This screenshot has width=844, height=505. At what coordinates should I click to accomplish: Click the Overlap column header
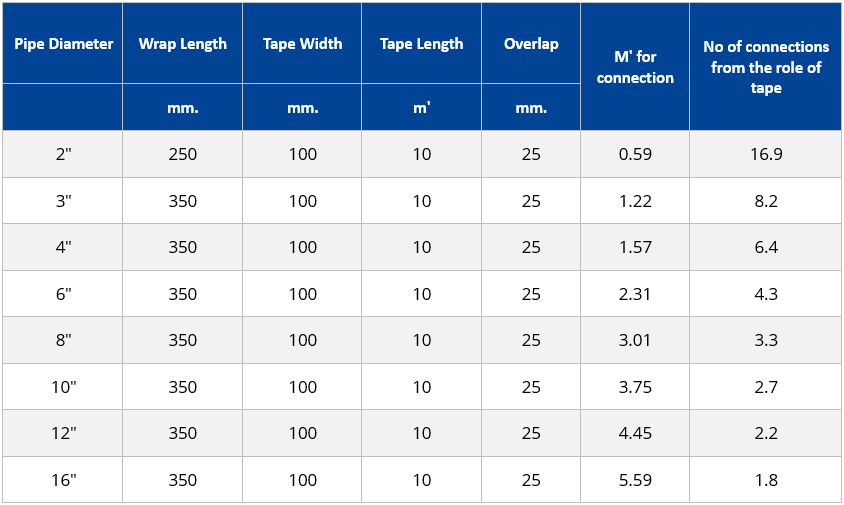pos(531,44)
